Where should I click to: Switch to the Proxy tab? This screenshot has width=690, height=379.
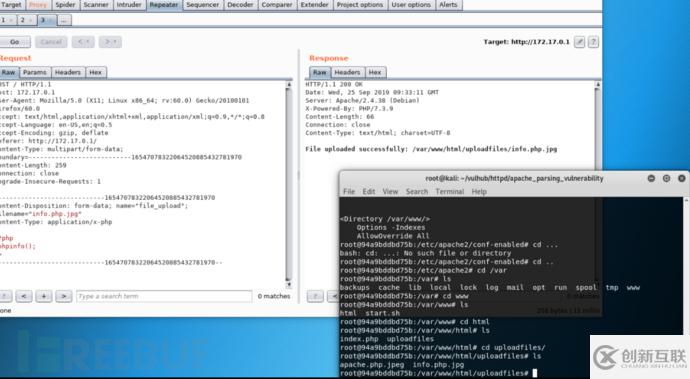click(x=38, y=5)
